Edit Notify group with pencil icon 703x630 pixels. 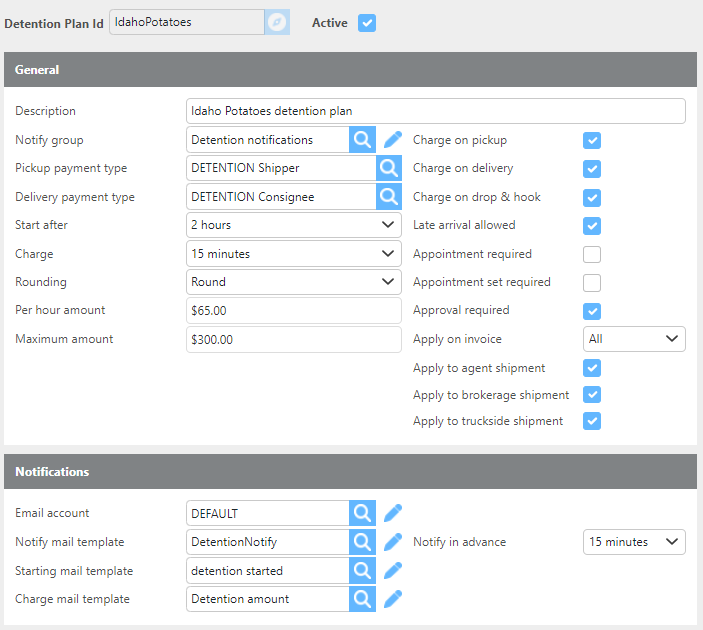tap(393, 140)
